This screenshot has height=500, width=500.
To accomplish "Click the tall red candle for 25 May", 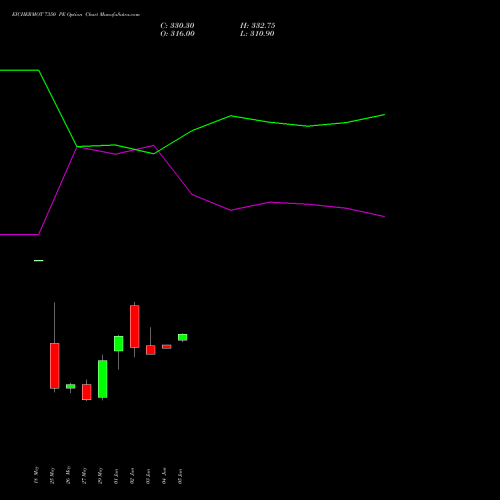I will 55,366.
